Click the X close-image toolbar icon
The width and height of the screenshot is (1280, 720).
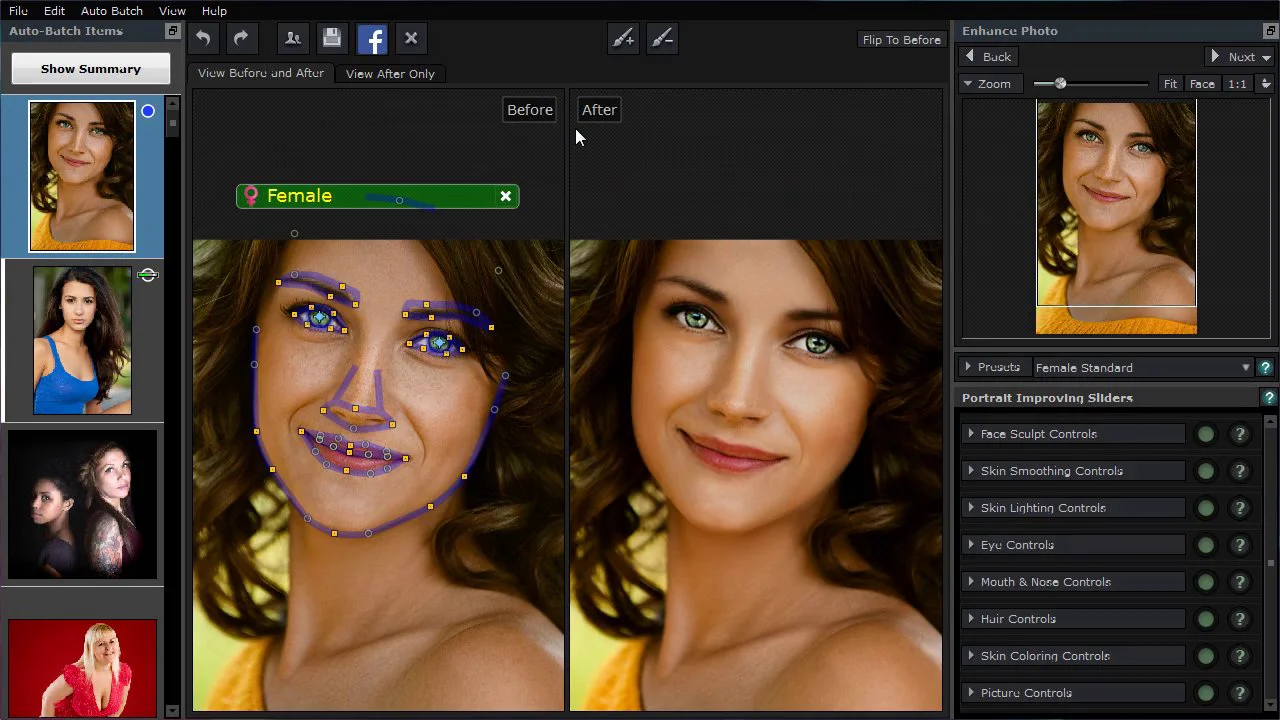pyautogui.click(x=411, y=39)
